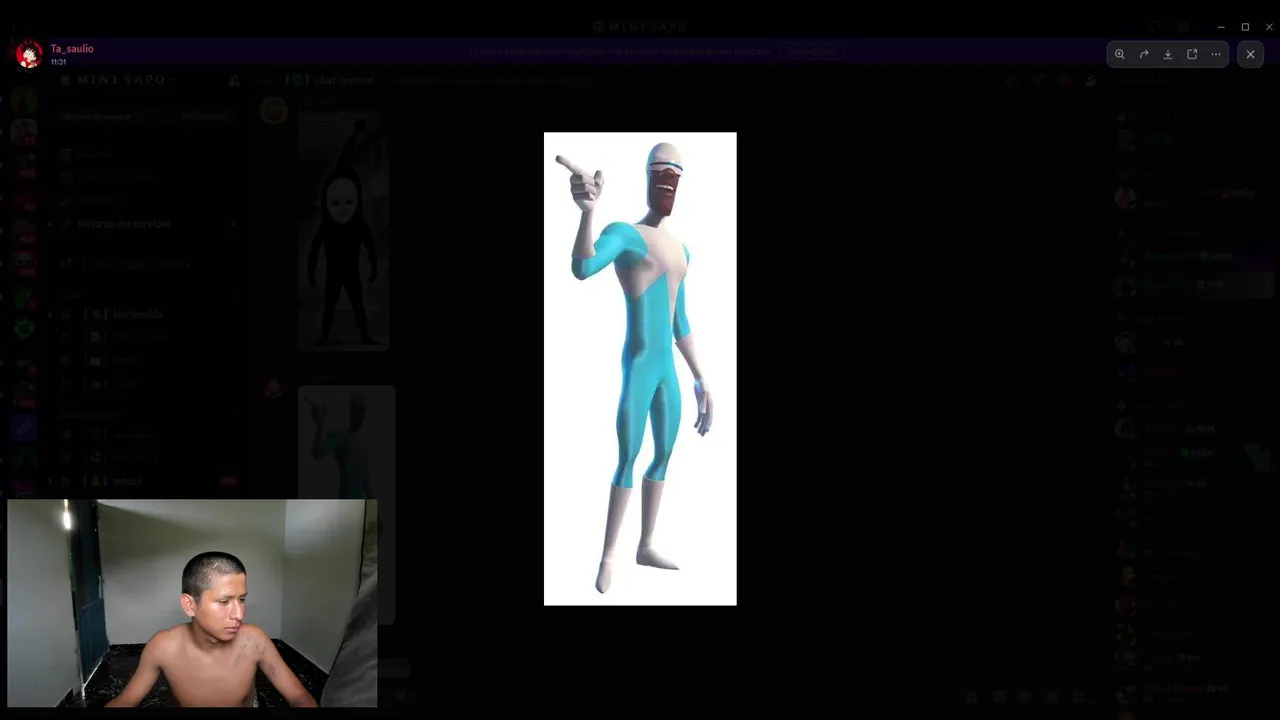
Task: Download the Frozone image
Action: tap(1168, 54)
